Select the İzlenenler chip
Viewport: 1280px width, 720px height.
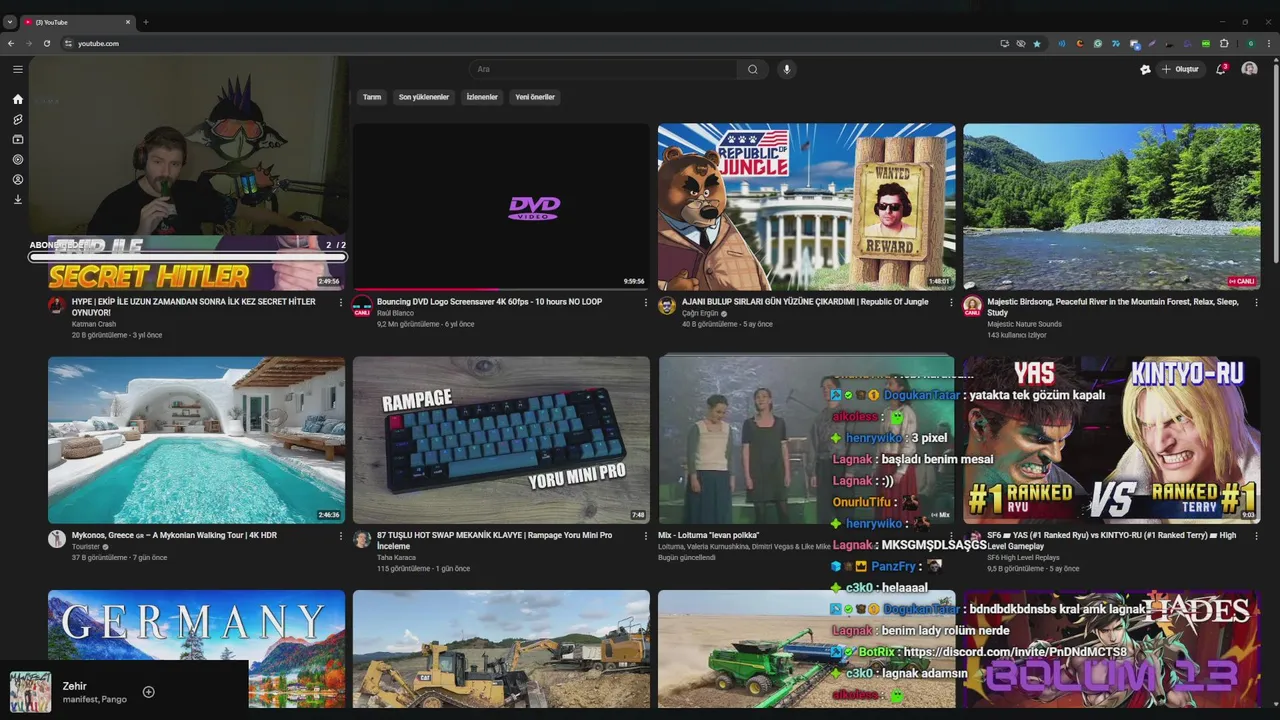click(482, 97)
